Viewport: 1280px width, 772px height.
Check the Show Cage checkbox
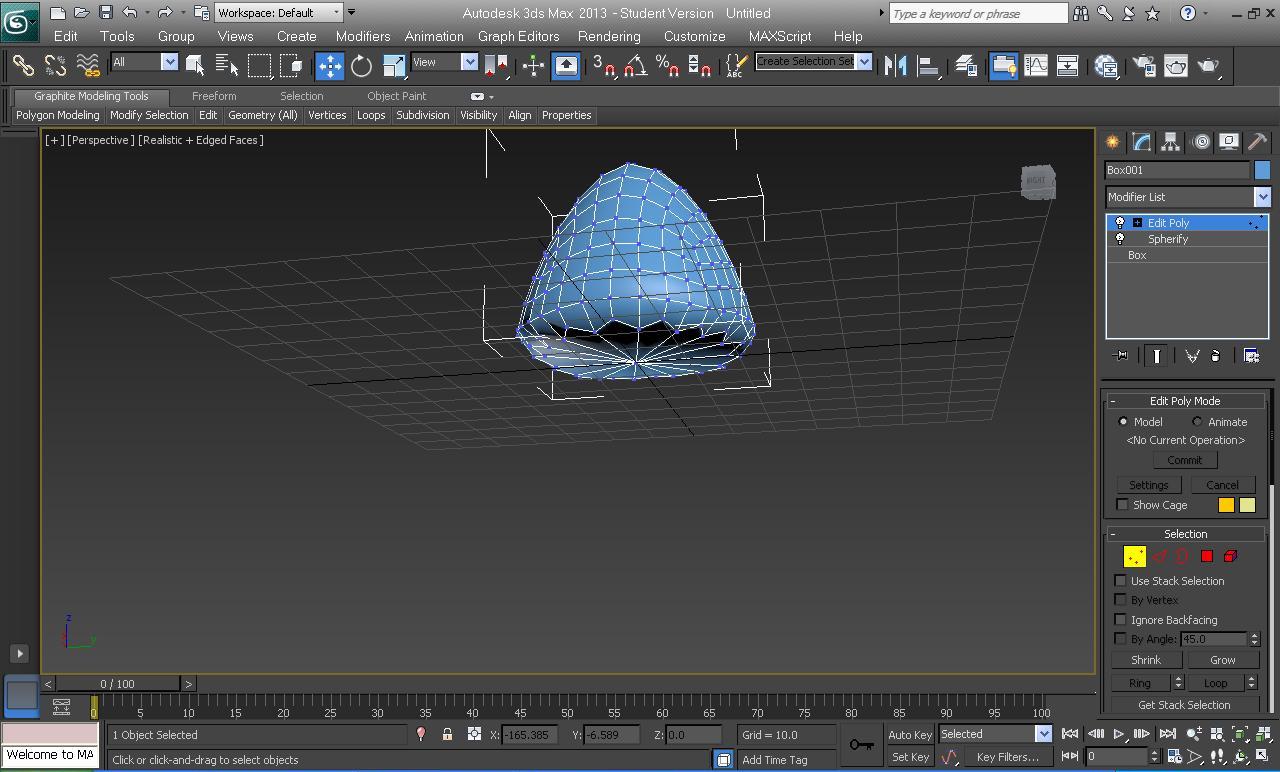click(x=1122, y=505)
